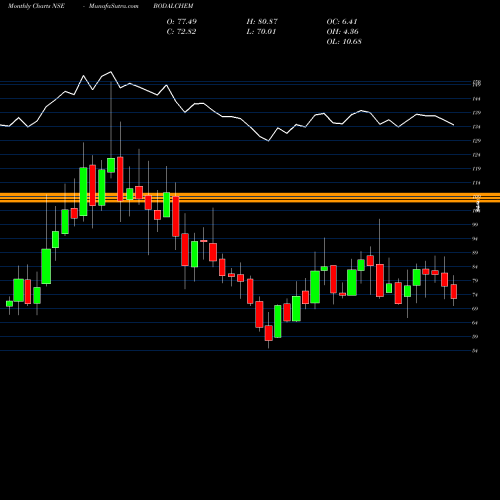This screenshot has width=500, height=500.
Task: Select the OC: 6.41 reading
Action: click(x=342, y=21)
